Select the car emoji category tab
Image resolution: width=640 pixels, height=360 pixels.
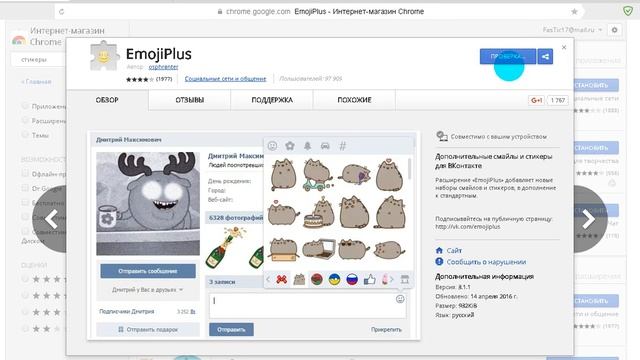pos(325,146)
